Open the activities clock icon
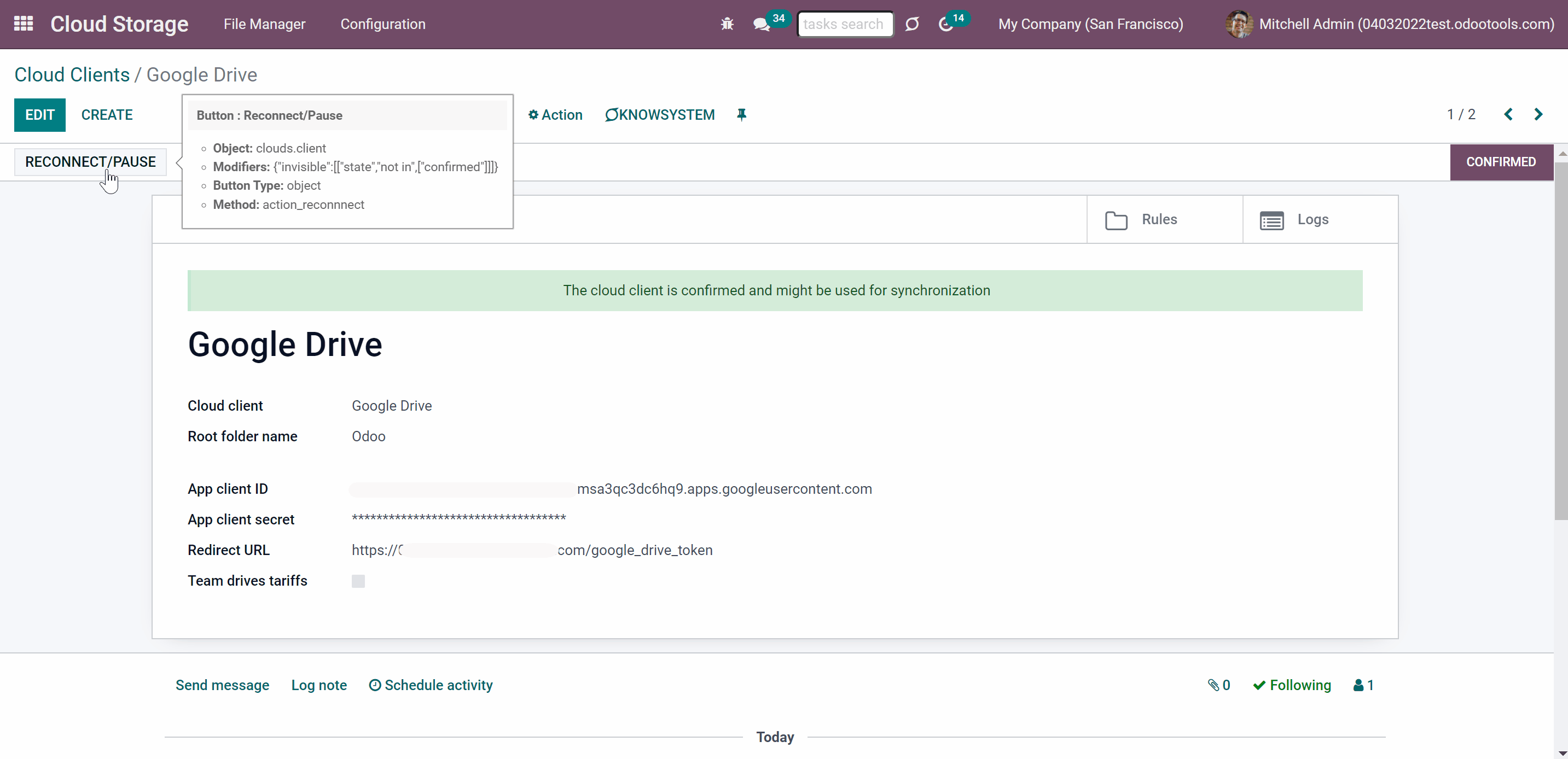The image size is (1568, 759). 945,24
